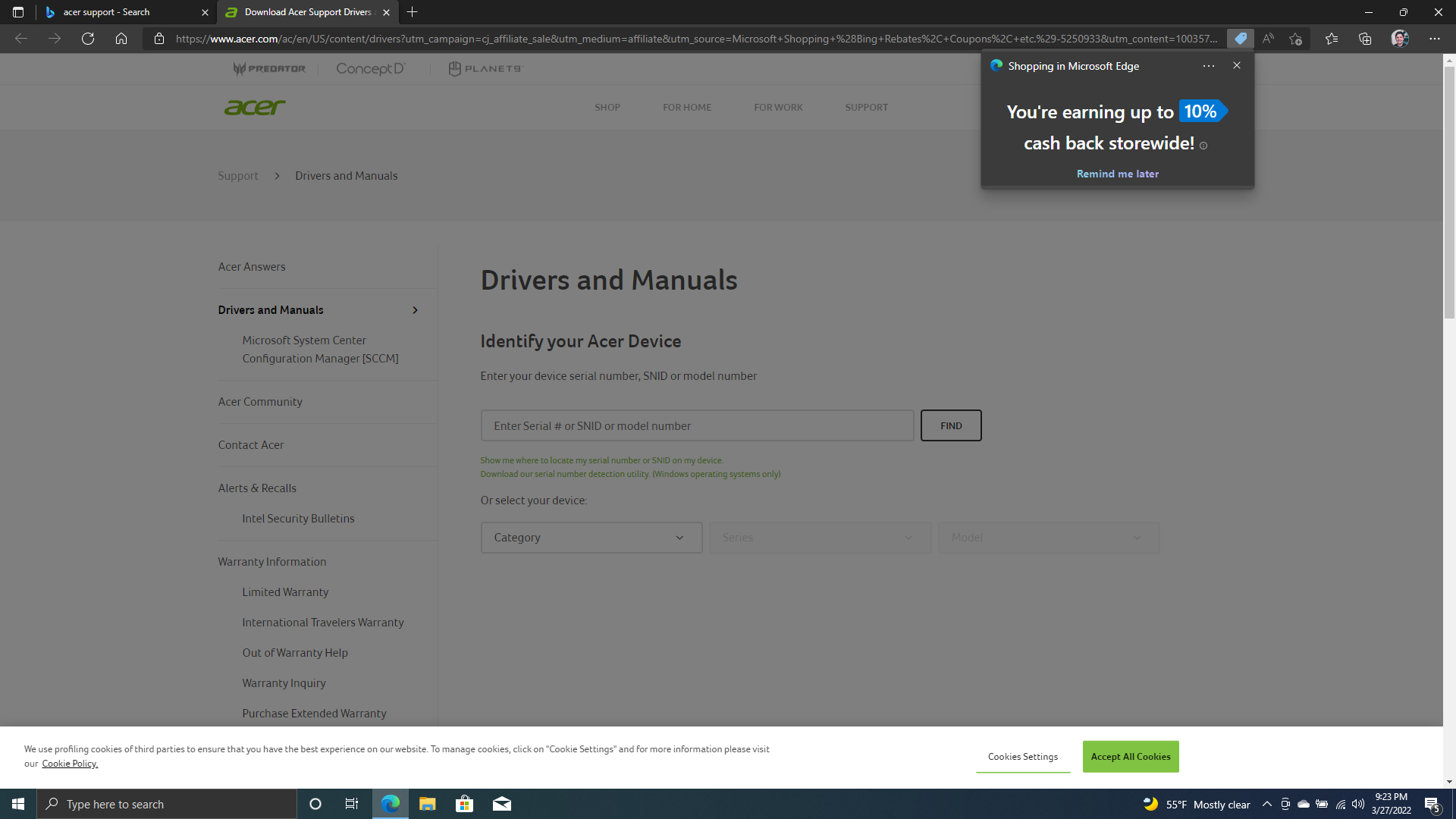Click the Shopping price tag icon in address bar
The width and height of the screenshot is (1456, 819).
click(1241, 39)
